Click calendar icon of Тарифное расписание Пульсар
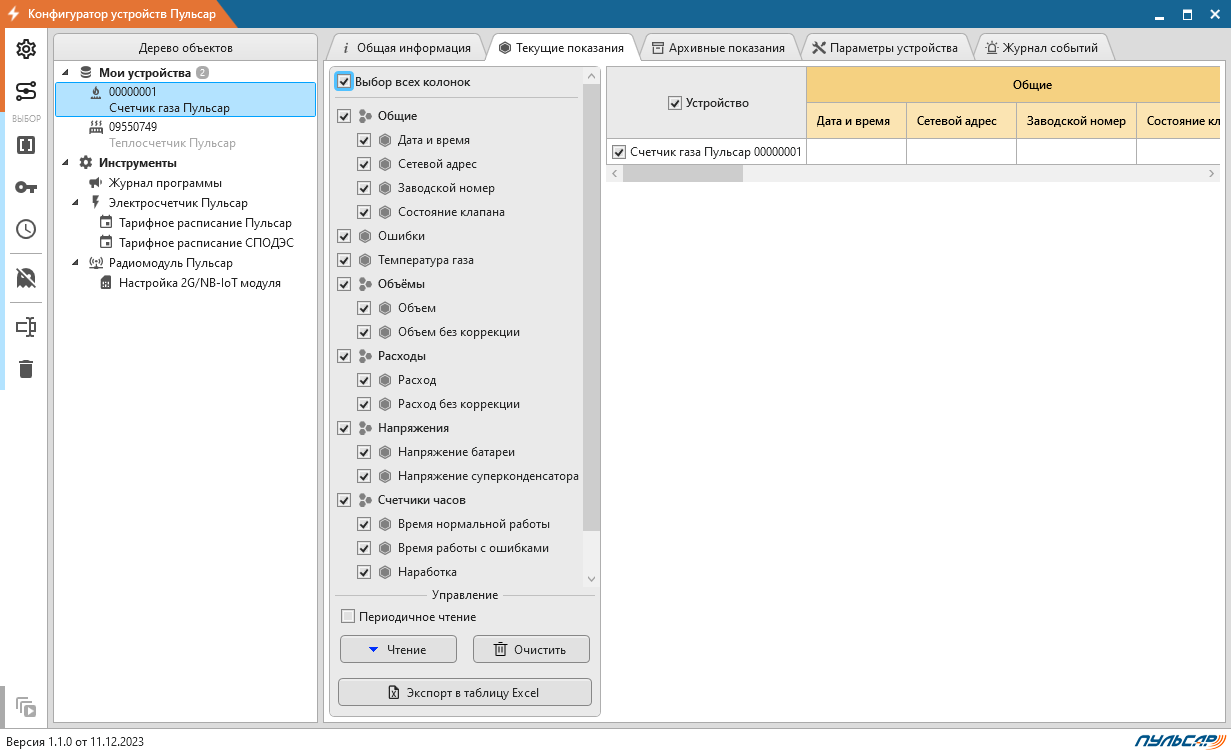The image size is (1231, 754). click(106, 223)
